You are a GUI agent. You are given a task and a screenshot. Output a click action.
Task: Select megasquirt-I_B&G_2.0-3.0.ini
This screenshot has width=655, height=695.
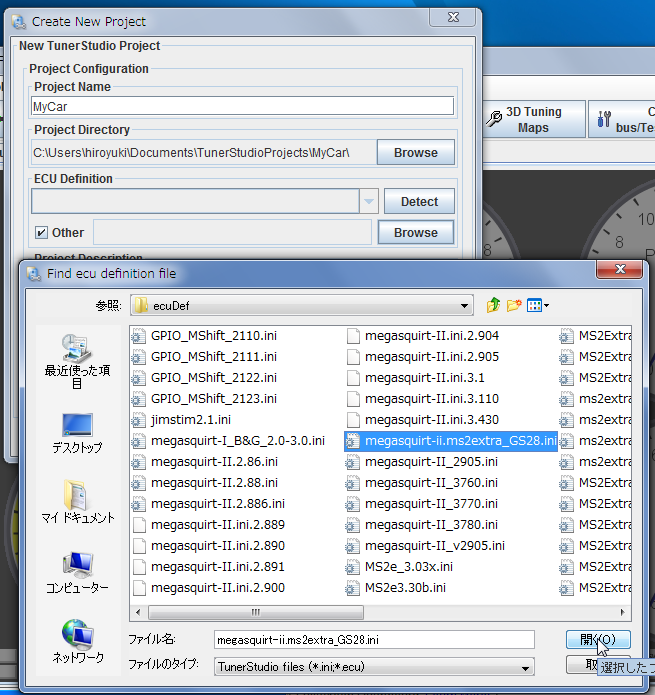238,441
